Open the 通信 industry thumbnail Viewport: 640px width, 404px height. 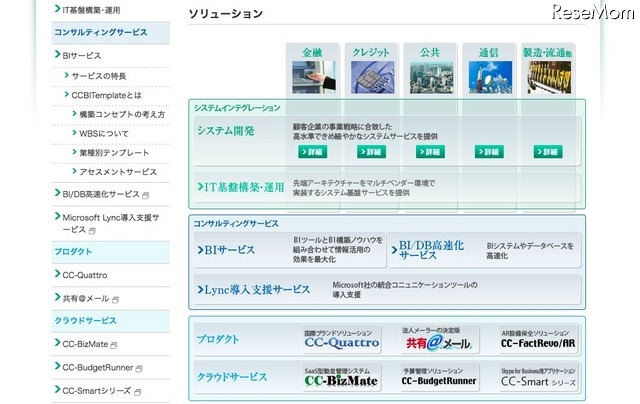coord(490,77)
